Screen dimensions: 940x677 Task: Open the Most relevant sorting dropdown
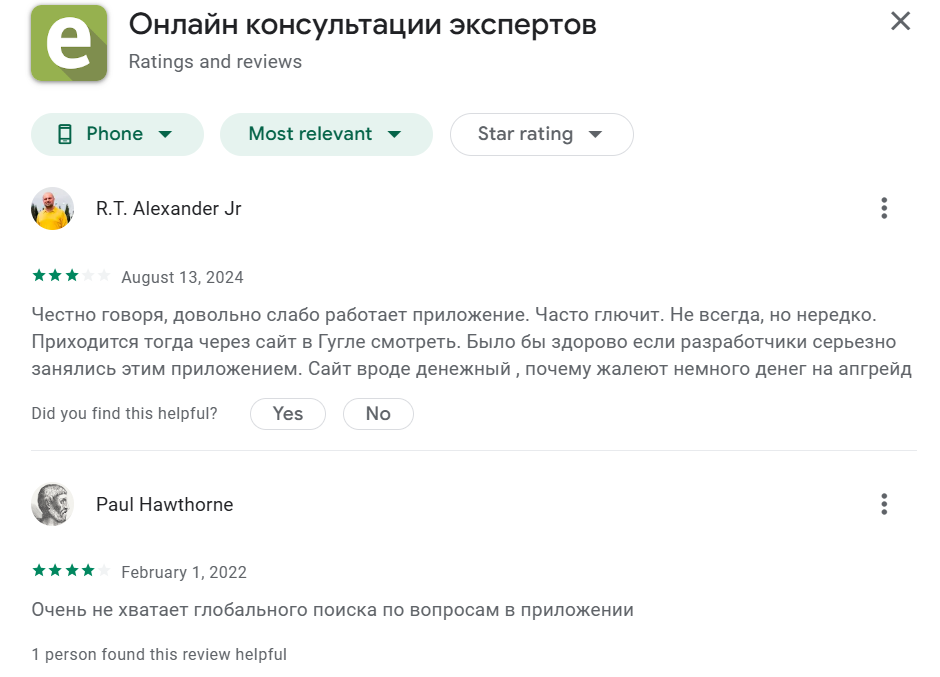(x=326, y=134)
